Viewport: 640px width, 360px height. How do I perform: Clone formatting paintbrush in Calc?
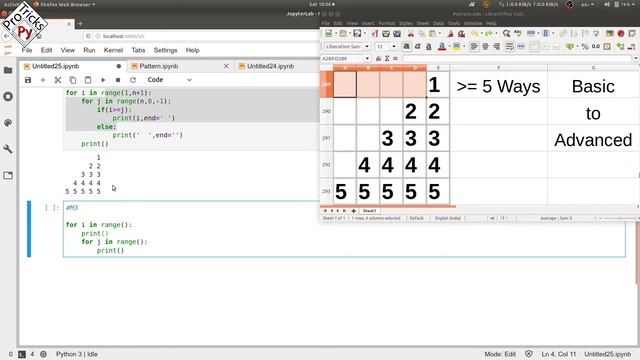tap(450, 33)
